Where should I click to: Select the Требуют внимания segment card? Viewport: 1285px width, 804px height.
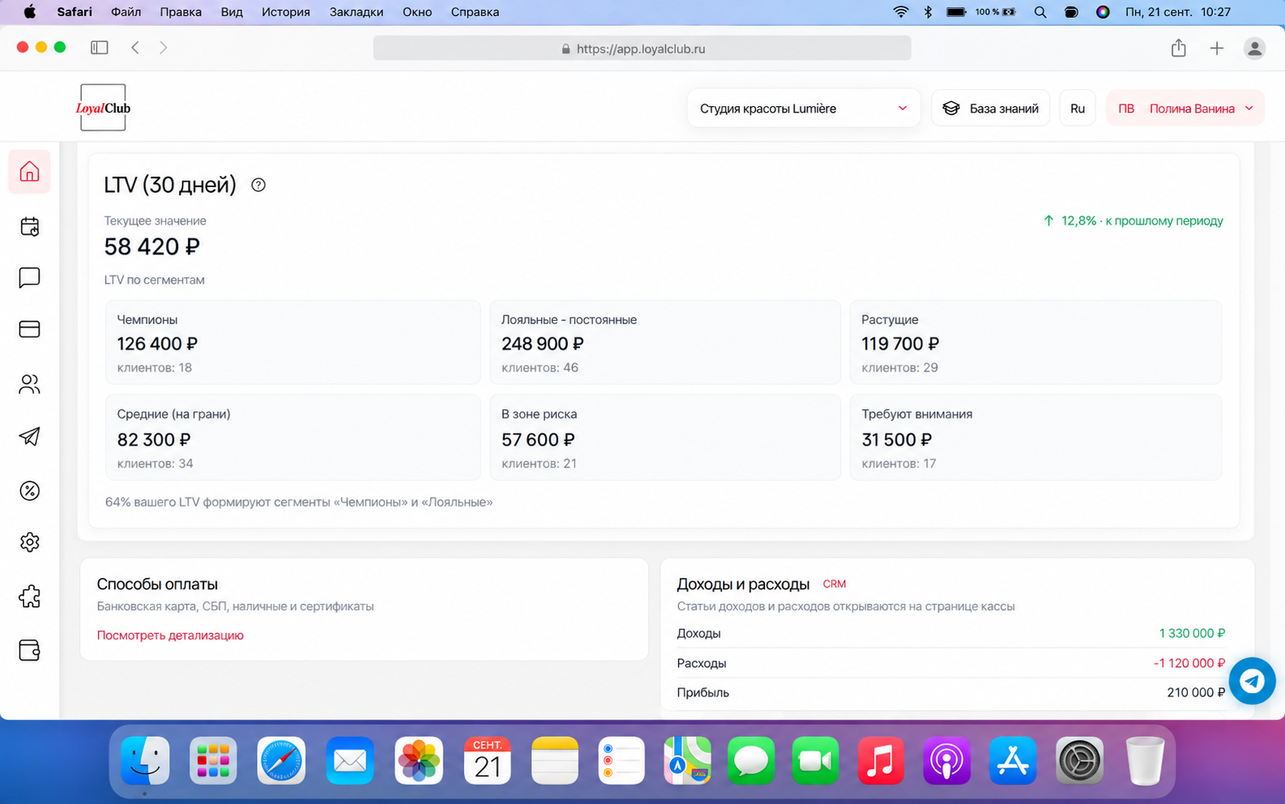pos(1036,437)
